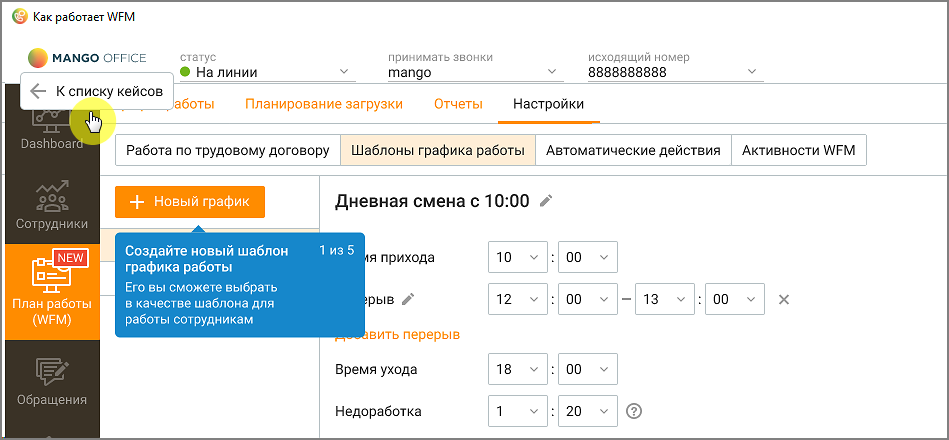Screen dimensions: 949x440
Task: Switch to Планирование загрузки tab
Action: [x=324, y=104]
